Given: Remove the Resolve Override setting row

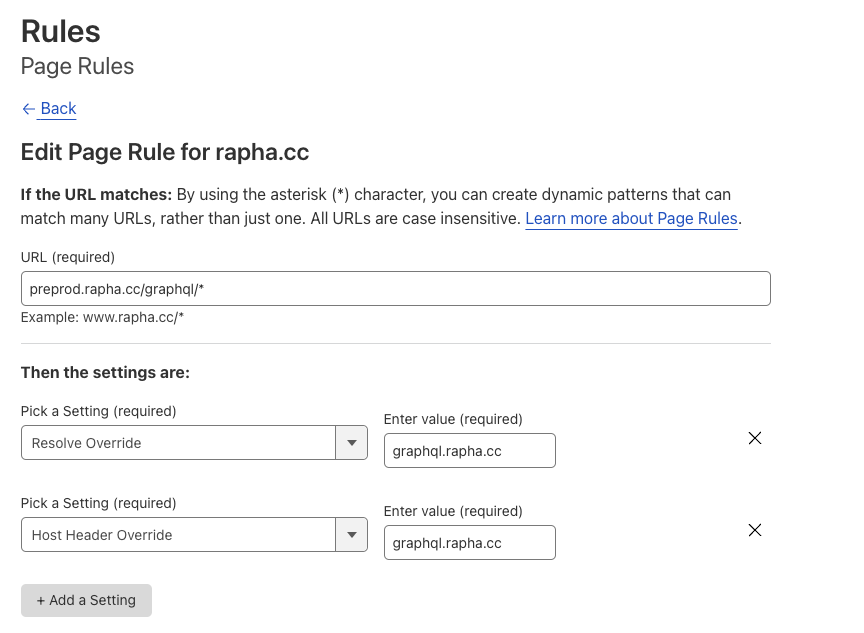Looking at the screenshot, I should (x=755, y=438).
